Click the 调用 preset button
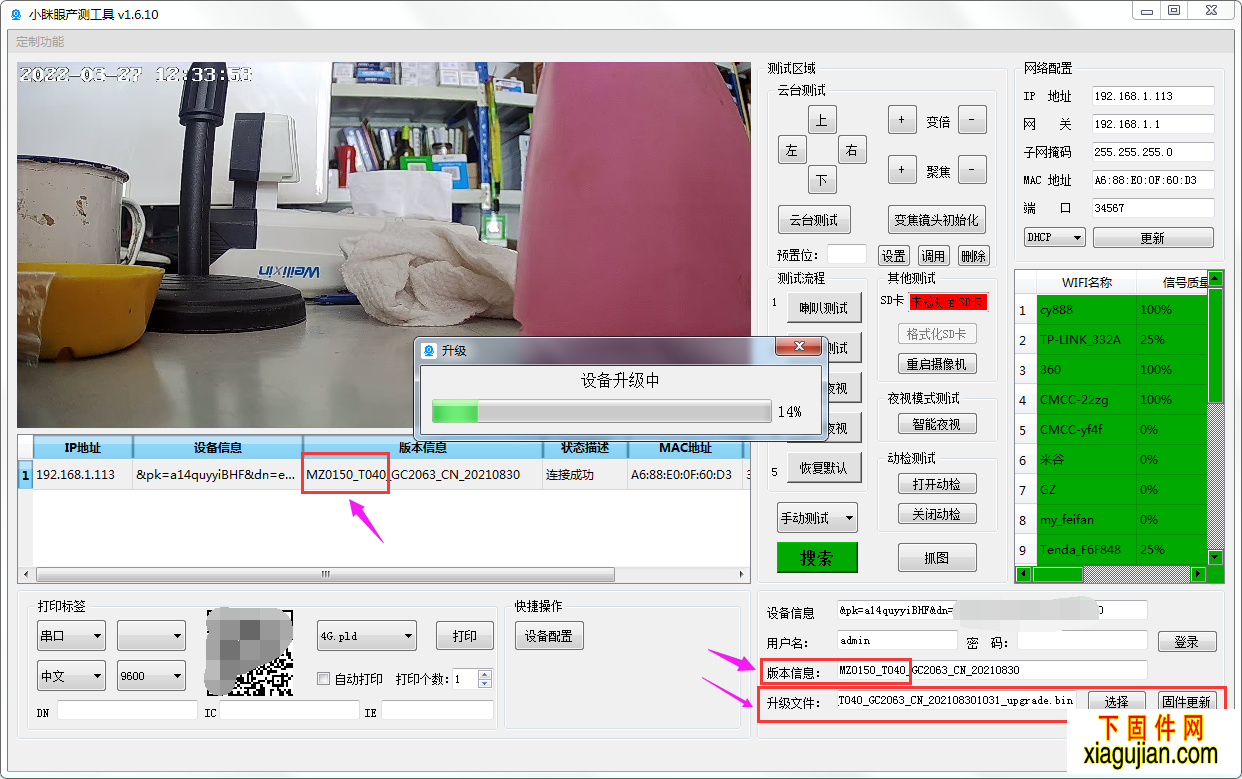The width and height of the screenshot is (1242, 779). click(x=933, y=255)
